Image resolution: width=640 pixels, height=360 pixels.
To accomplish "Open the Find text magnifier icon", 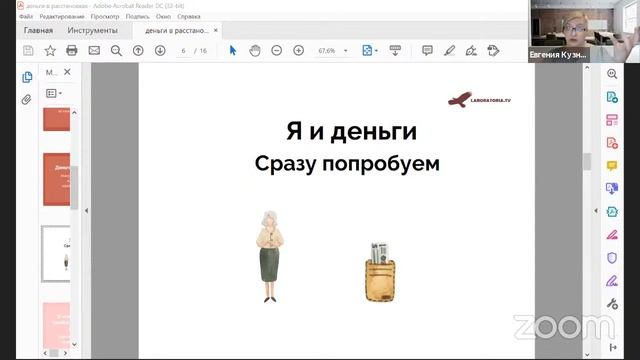I will tap(116, 51).
